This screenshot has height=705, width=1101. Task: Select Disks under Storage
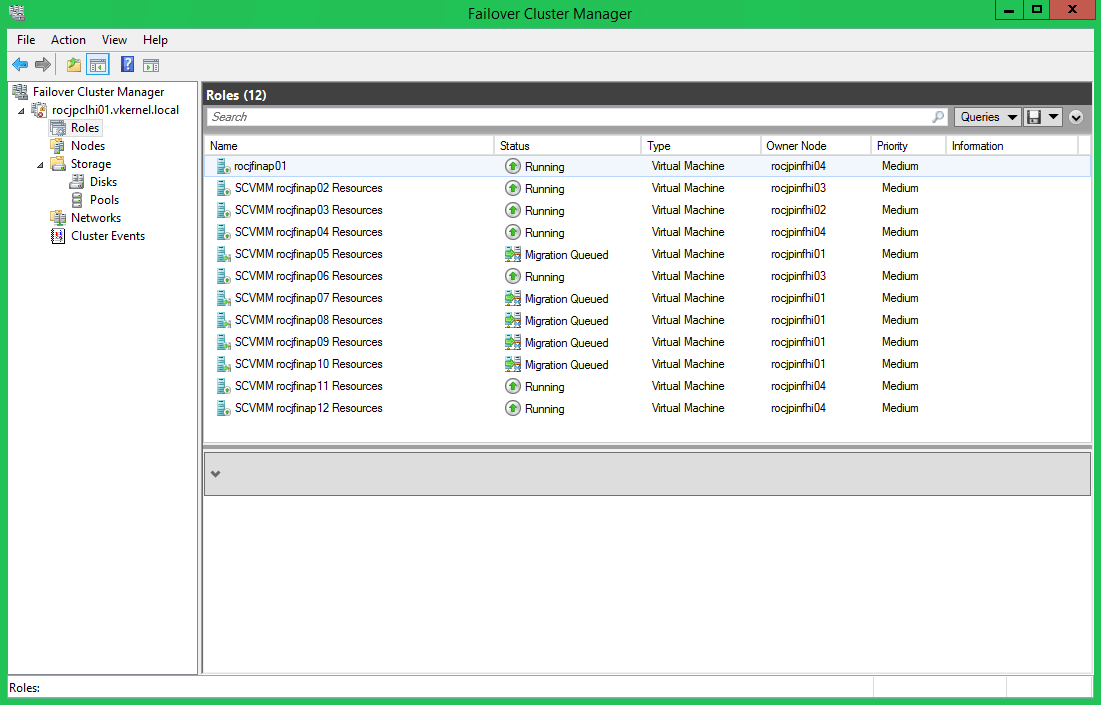point(103,182)
